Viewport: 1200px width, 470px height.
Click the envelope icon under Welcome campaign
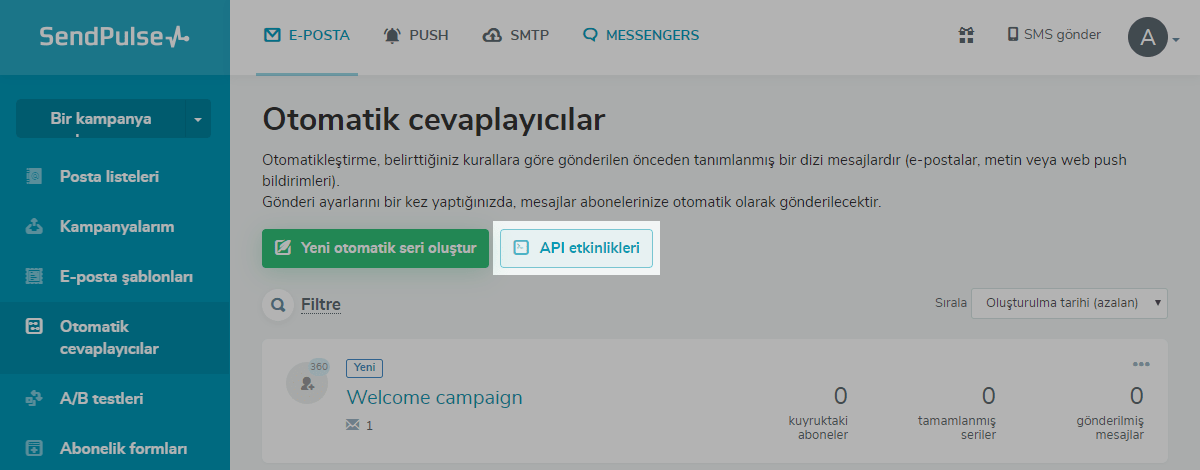pos(352,425)
